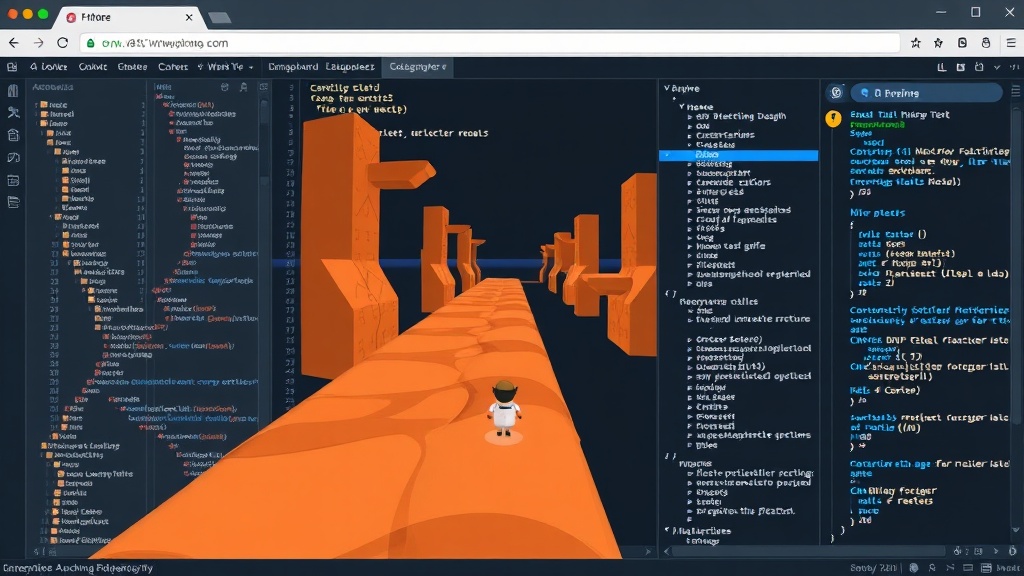Screen dimensions: 1024x576
Task: Click the app logo icon left of menus
Action: 12,67
